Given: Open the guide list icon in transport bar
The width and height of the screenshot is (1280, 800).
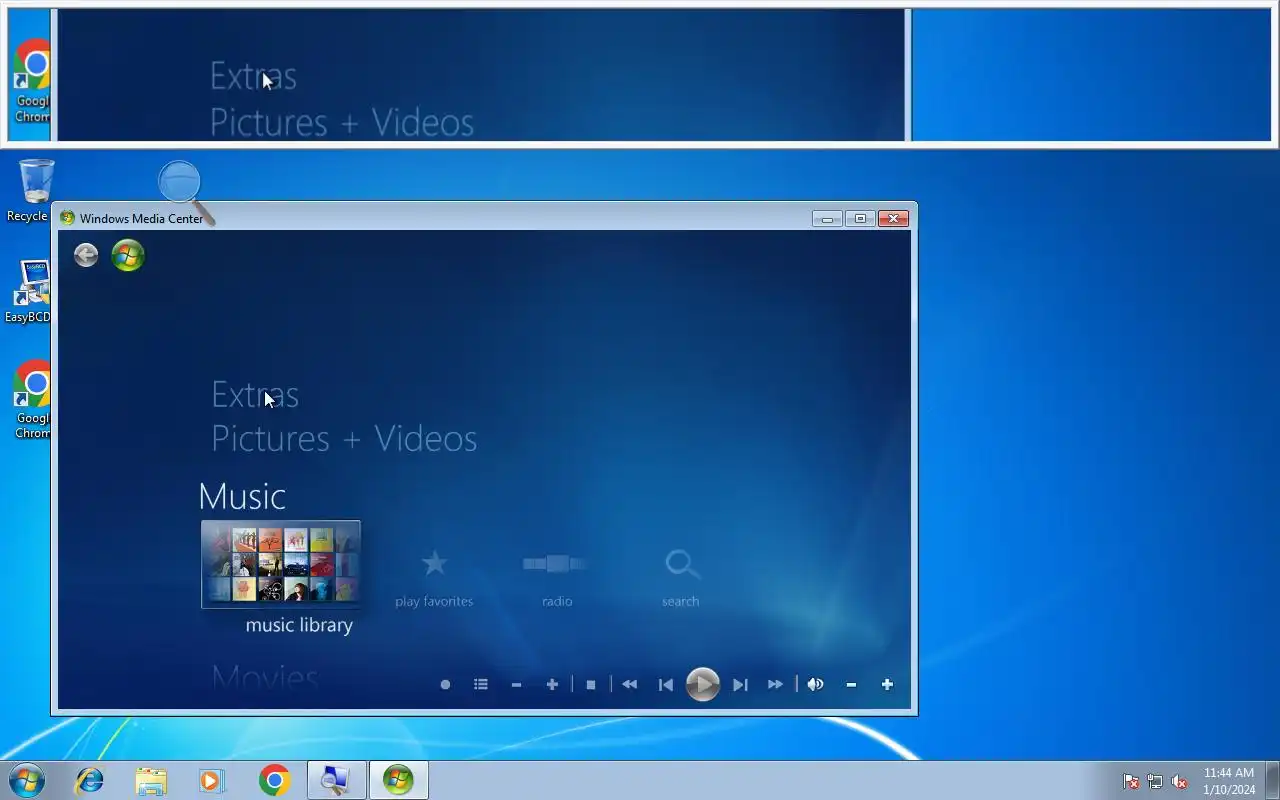Looking at the screenshot, I should [481, 685].
